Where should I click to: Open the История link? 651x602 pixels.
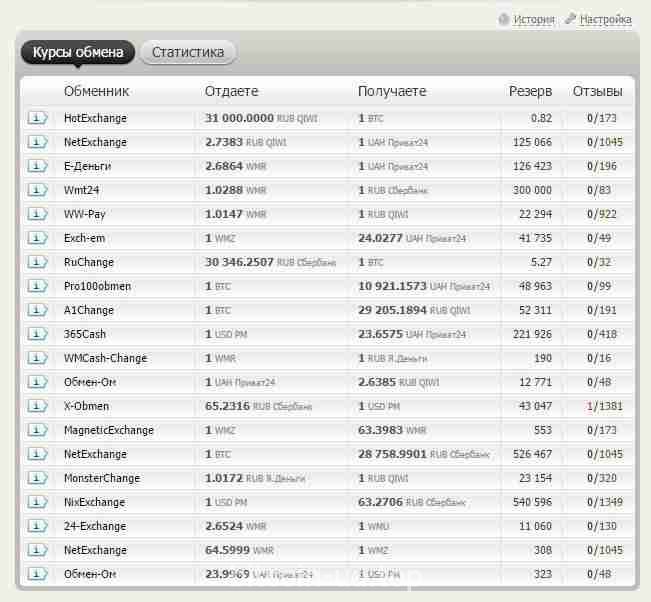pos(534,20)
